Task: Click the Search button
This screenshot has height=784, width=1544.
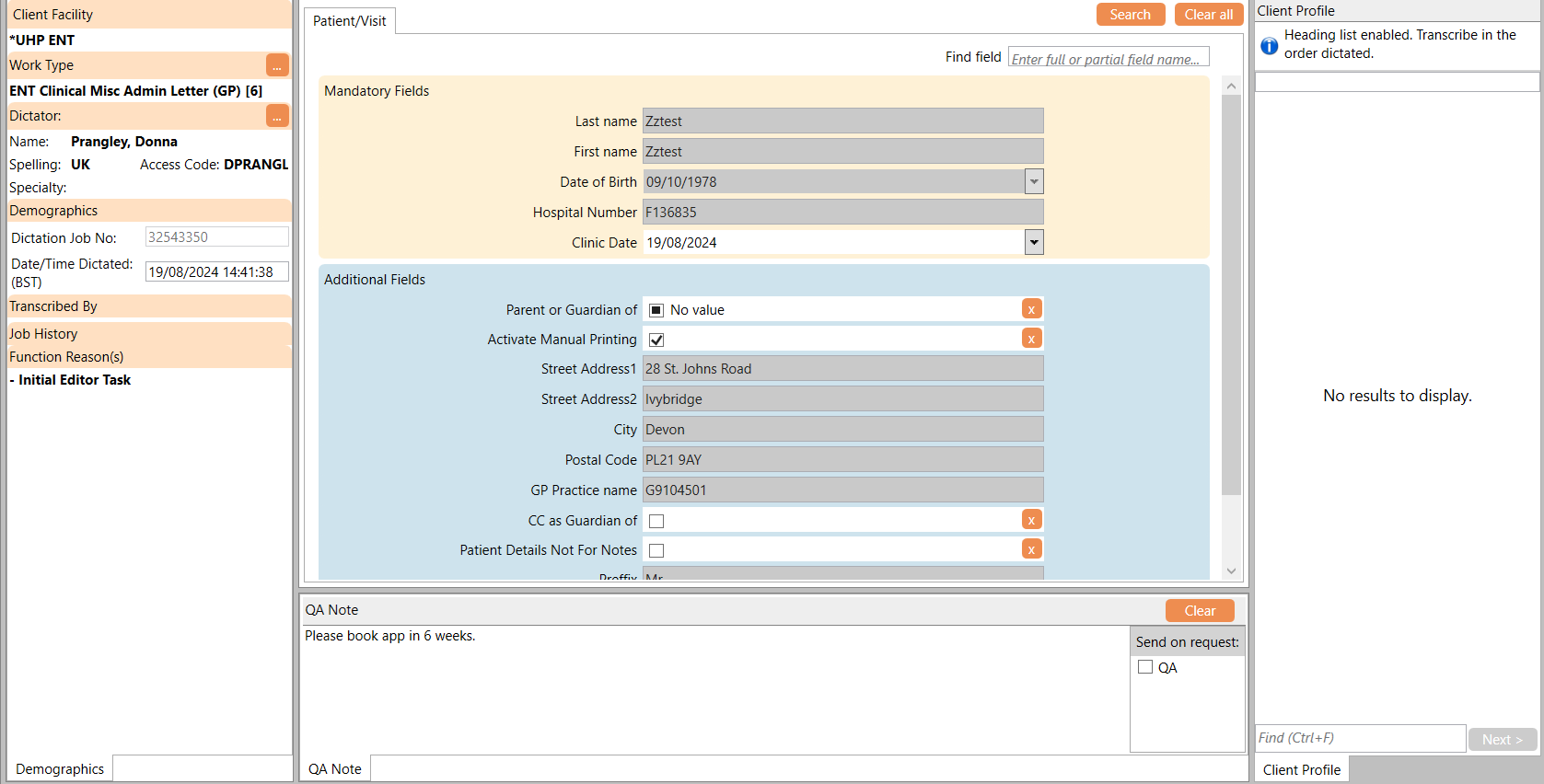Action: point(1131,15)
